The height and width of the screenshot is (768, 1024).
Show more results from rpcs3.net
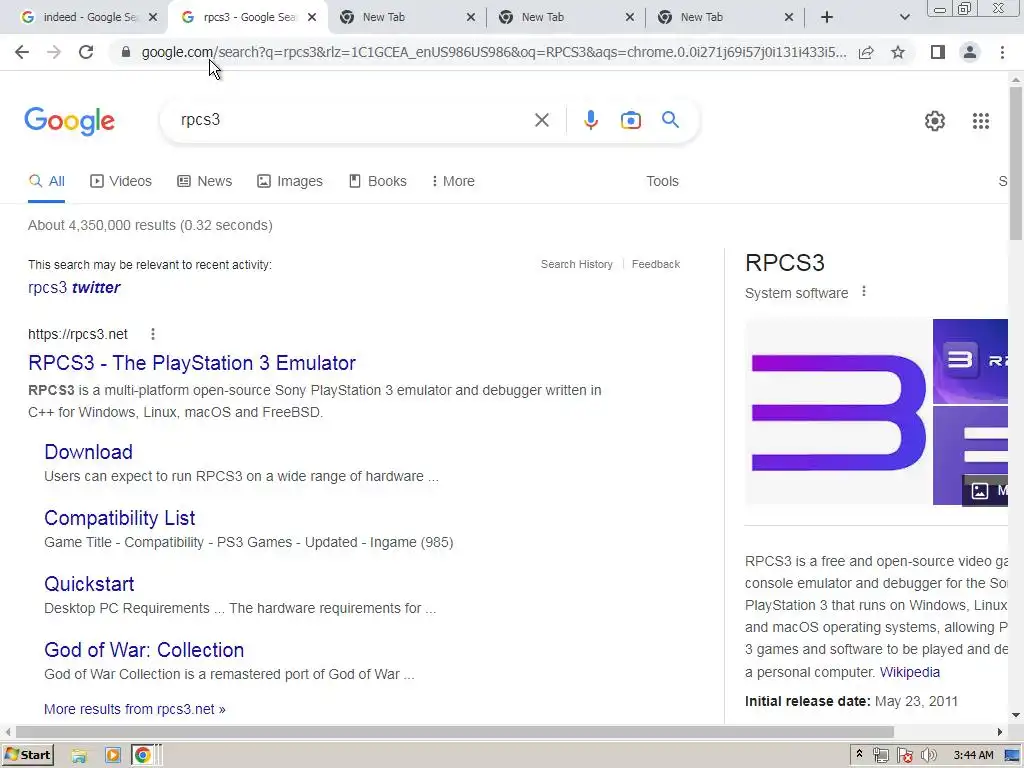tap(135, 709)
